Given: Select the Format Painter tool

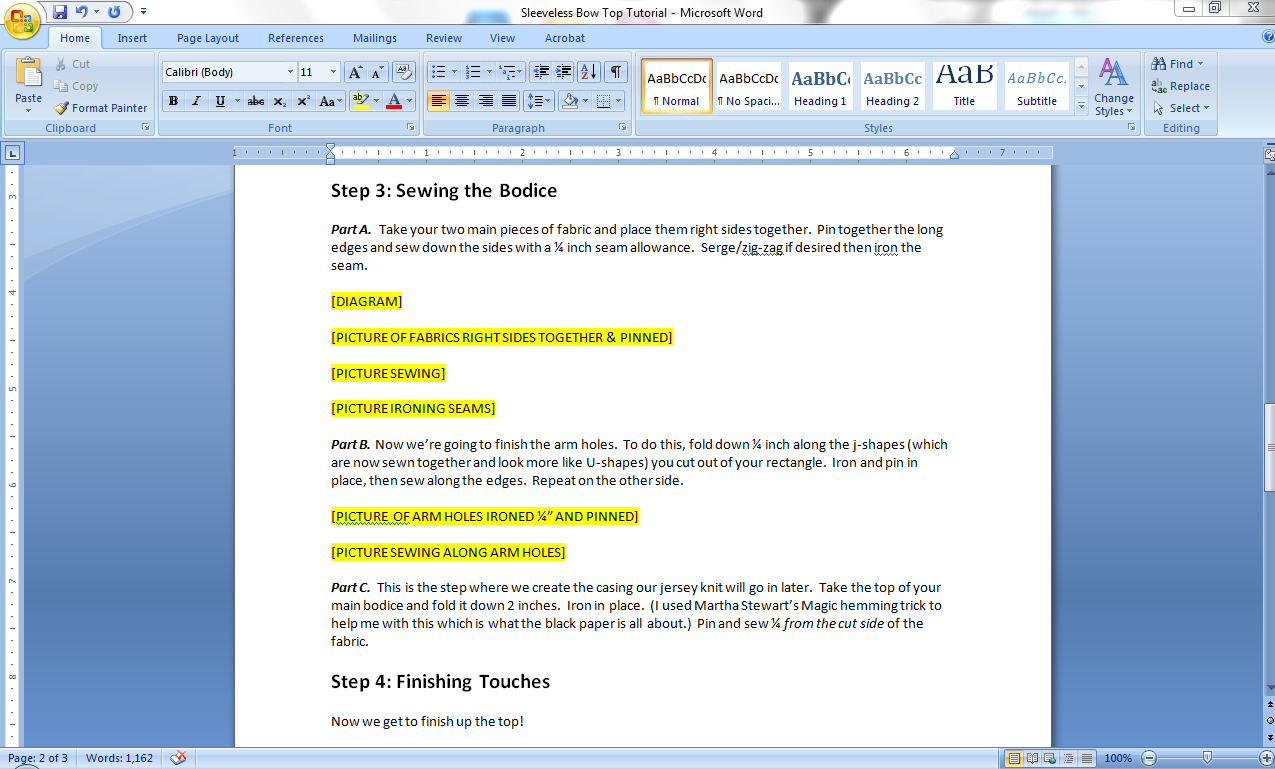Looking at the screenshot, I should click(x=100, y=107).
